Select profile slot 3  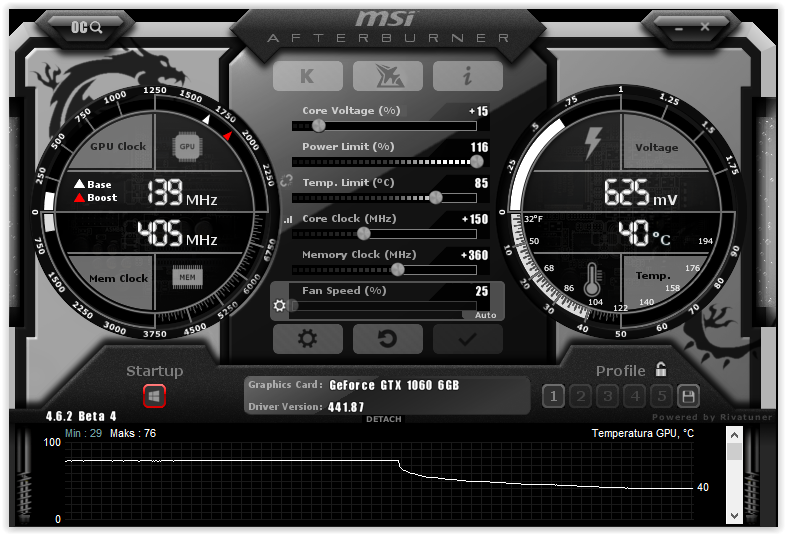(x=608, y=396)
